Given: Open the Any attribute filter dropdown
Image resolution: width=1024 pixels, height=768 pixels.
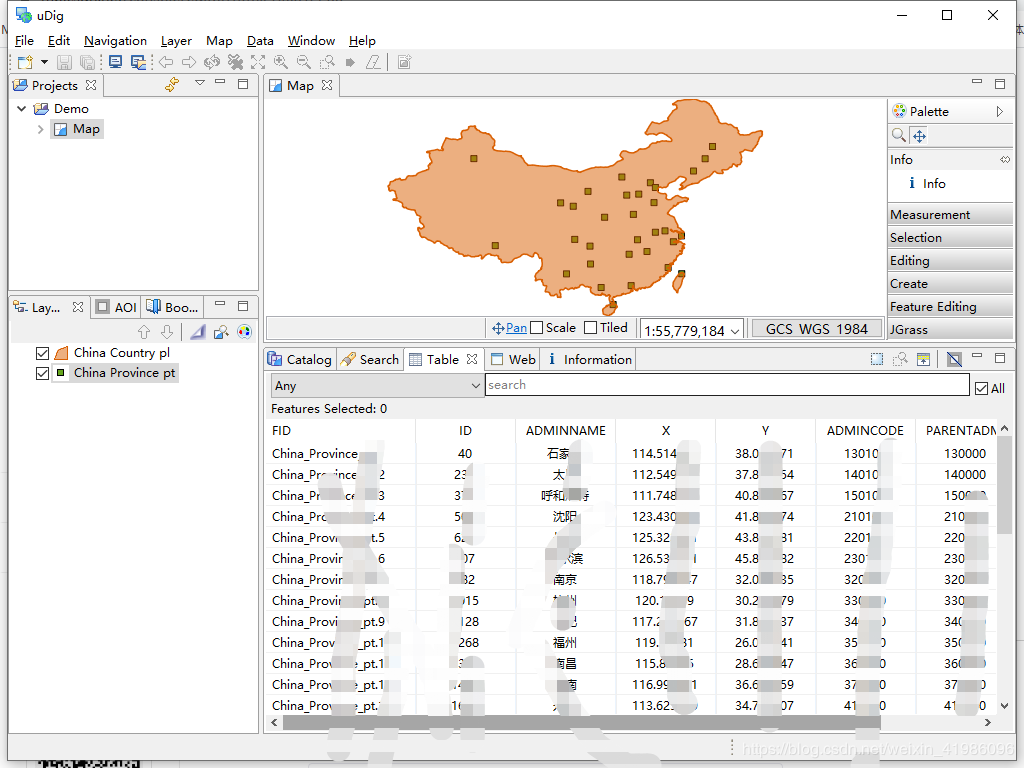Looking at the screenshot, I should tap(377, 386).
